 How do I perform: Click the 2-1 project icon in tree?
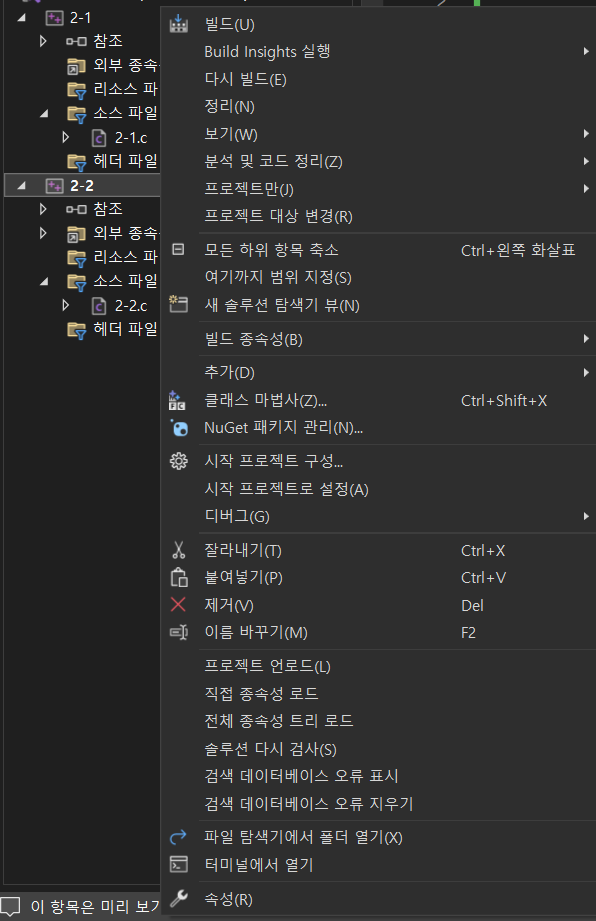55,18
